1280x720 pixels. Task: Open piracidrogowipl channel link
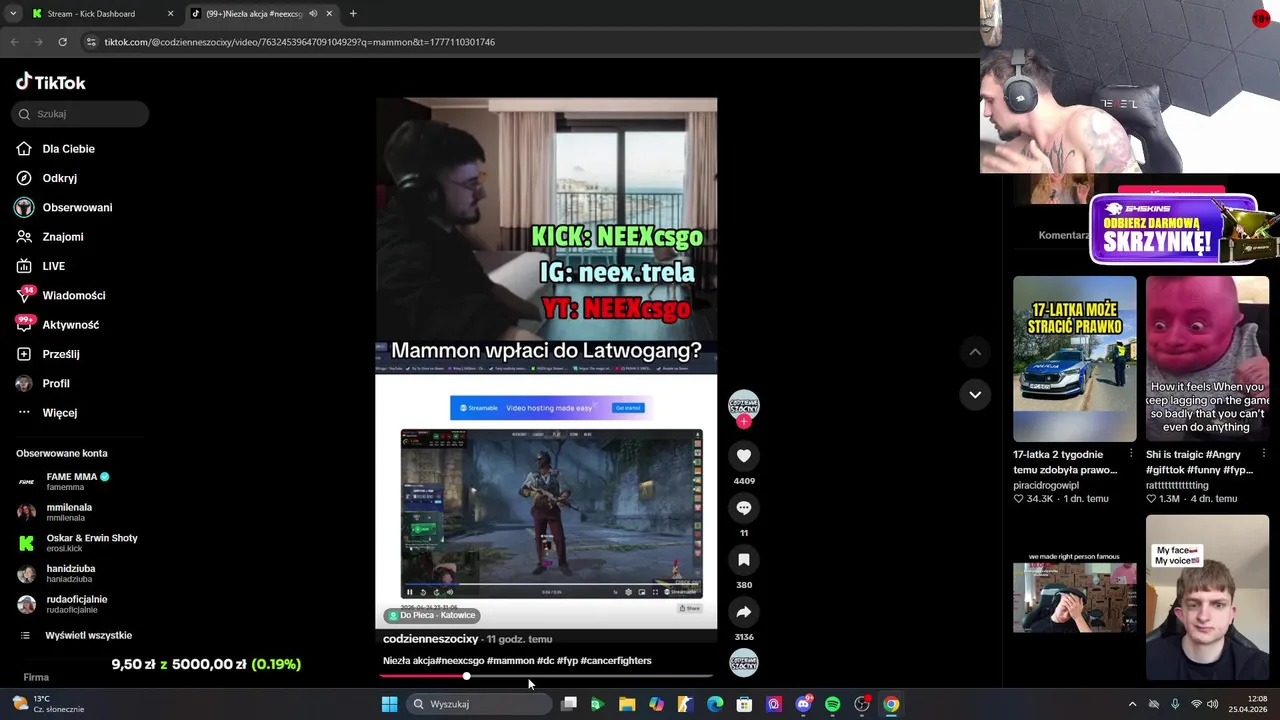[1046, 485]
